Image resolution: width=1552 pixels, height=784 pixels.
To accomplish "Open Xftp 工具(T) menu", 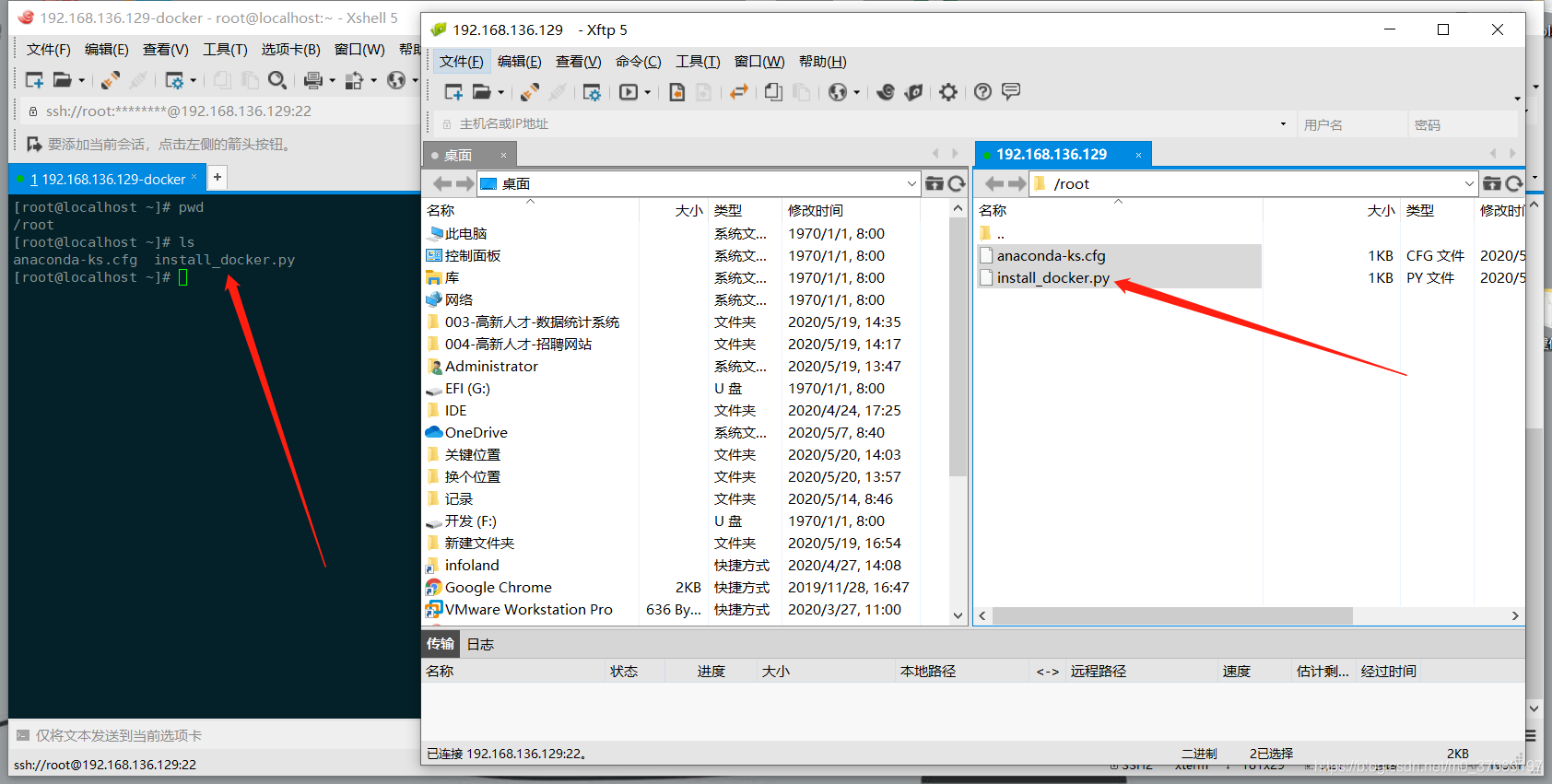I will click(x=698, y=61).
